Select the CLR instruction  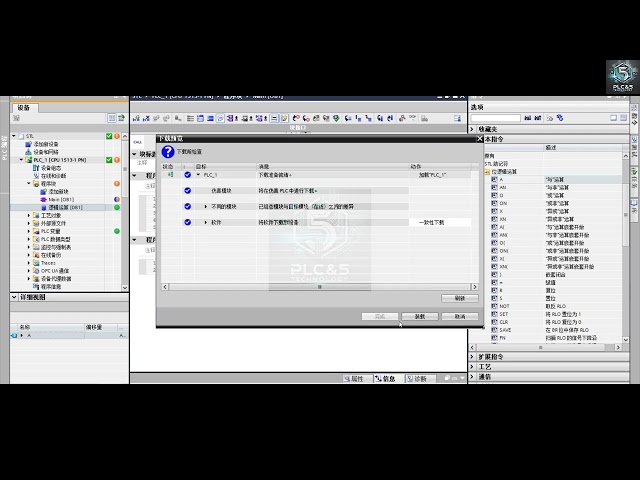(555, 322)
